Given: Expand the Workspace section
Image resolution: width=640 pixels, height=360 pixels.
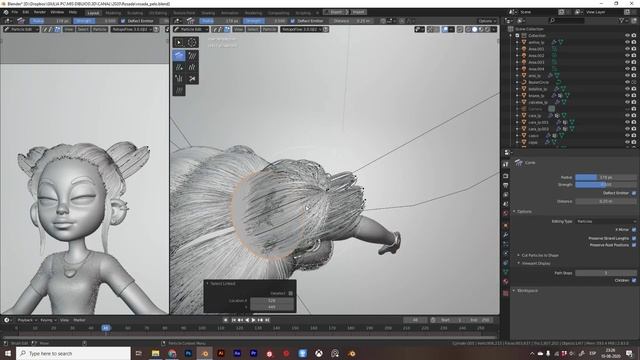Looking at the screenshot, I should [526, 291].
